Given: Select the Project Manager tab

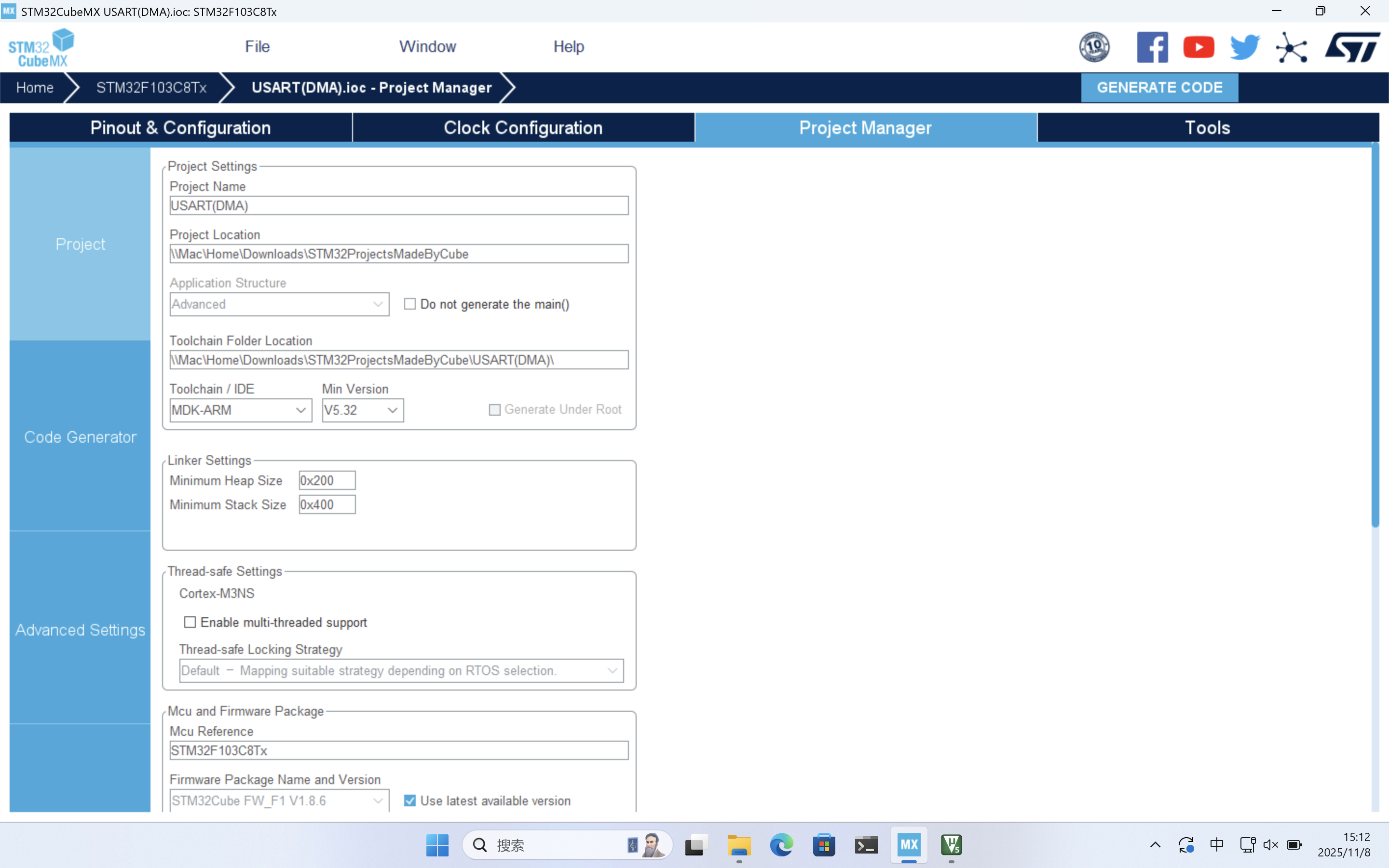Looking at the screenshot, I should 866,127.
